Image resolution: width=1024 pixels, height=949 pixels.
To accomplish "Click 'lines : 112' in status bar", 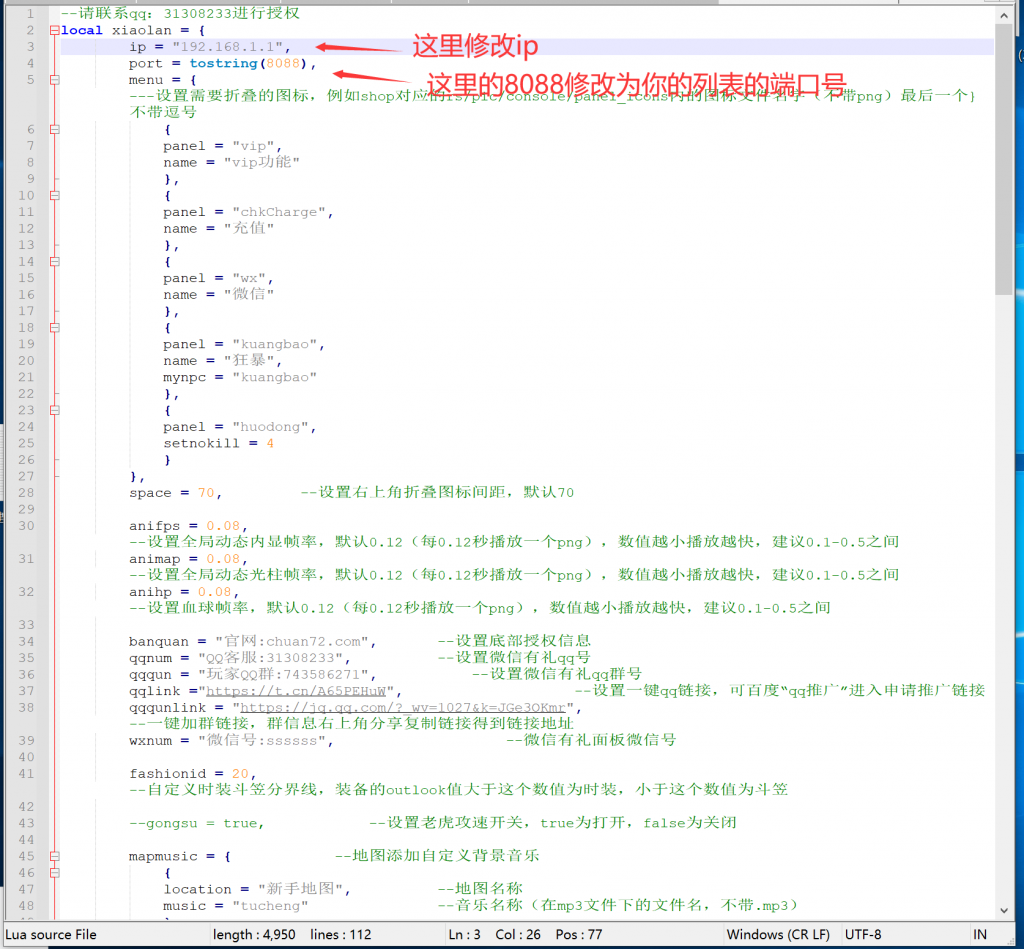I will click(x=340, y=935).
